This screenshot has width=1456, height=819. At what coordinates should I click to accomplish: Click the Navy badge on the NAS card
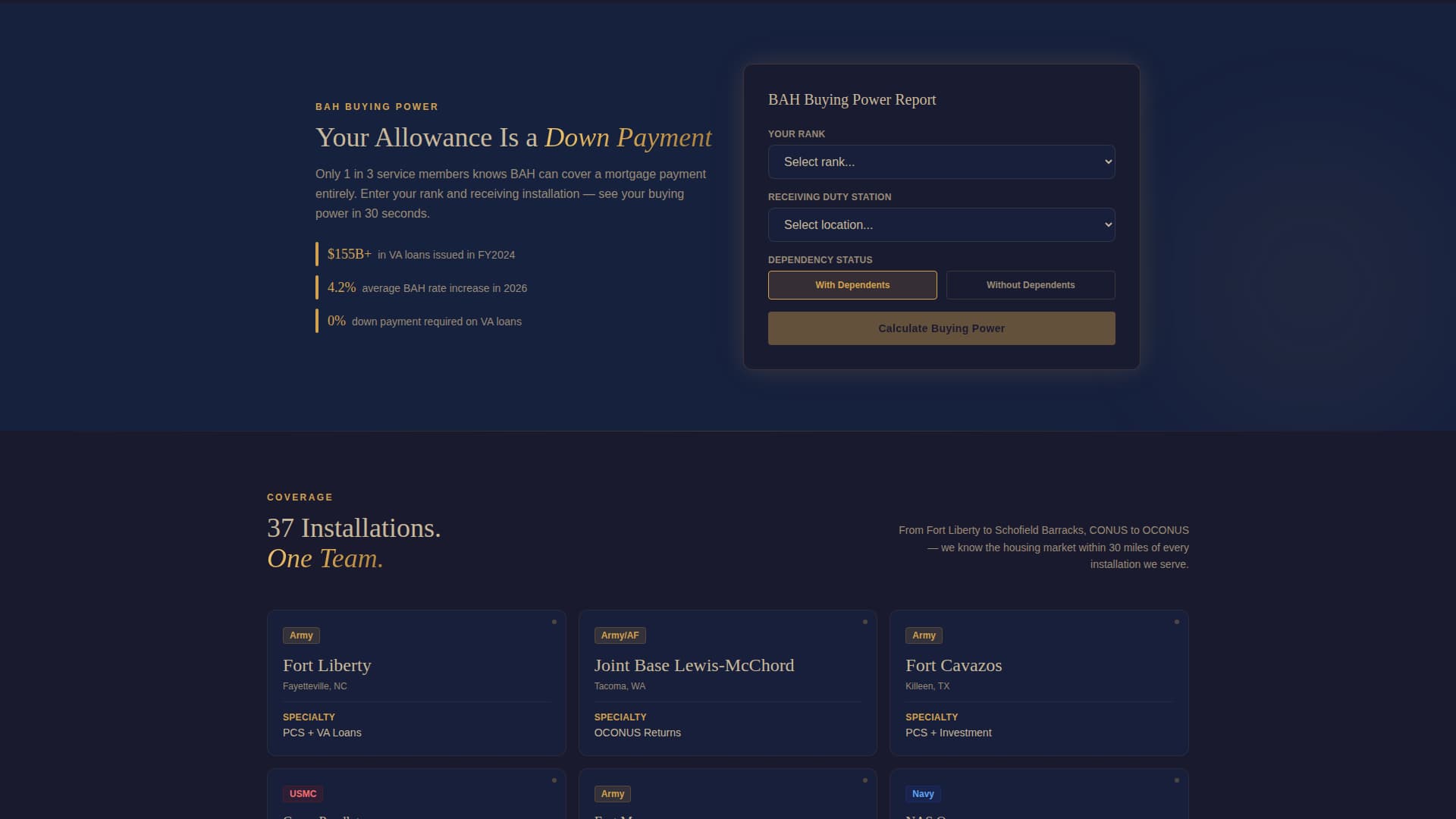click(923, 793)
